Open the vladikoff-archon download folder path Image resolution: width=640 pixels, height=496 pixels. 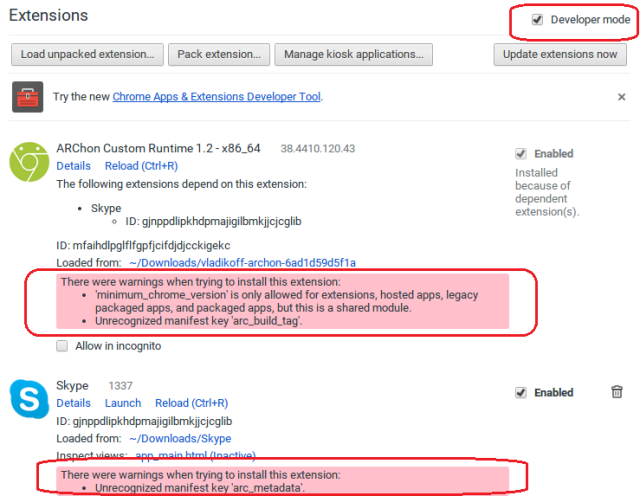(x=243, y=262)
